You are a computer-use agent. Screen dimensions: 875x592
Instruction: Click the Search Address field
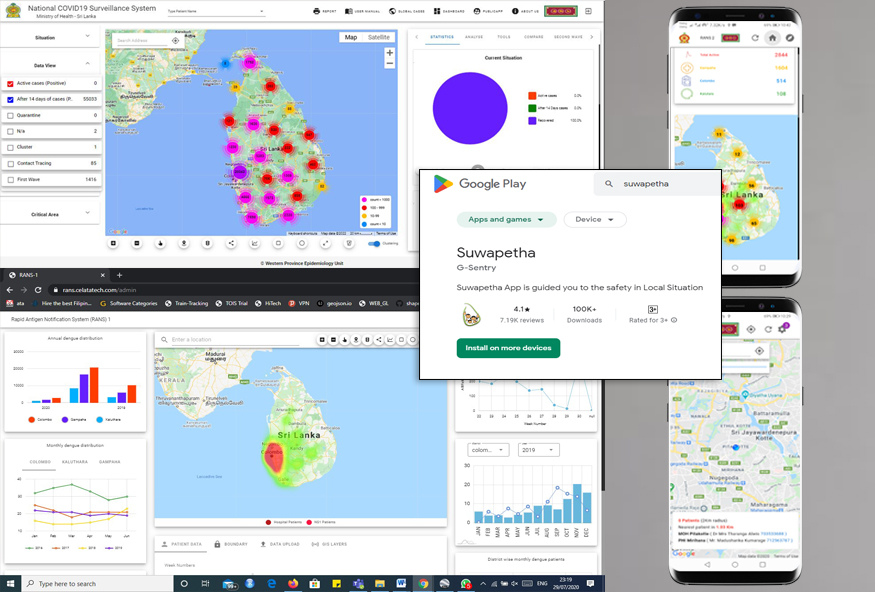142,41
